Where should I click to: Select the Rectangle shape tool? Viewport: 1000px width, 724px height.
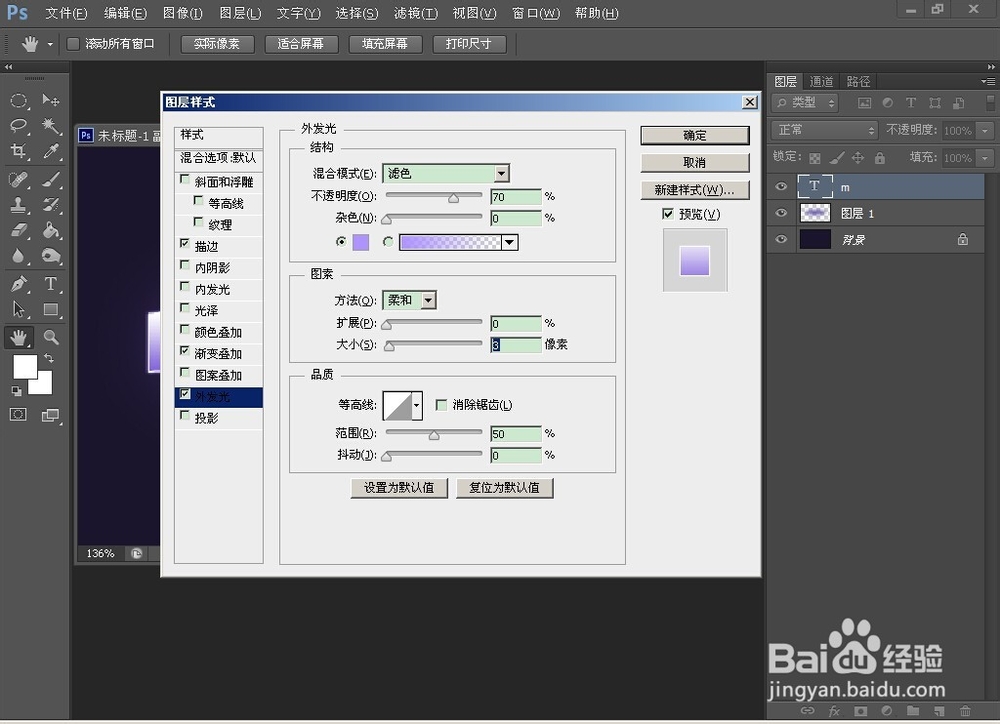click(50, 309)
